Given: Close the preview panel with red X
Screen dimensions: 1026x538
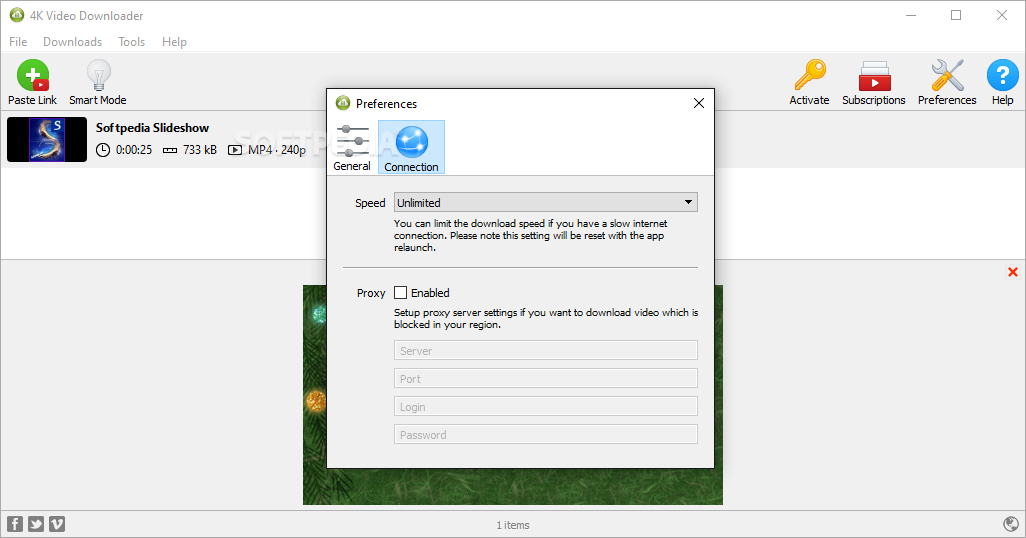Looking at the screenshot, I should (x=1013, y=272).
